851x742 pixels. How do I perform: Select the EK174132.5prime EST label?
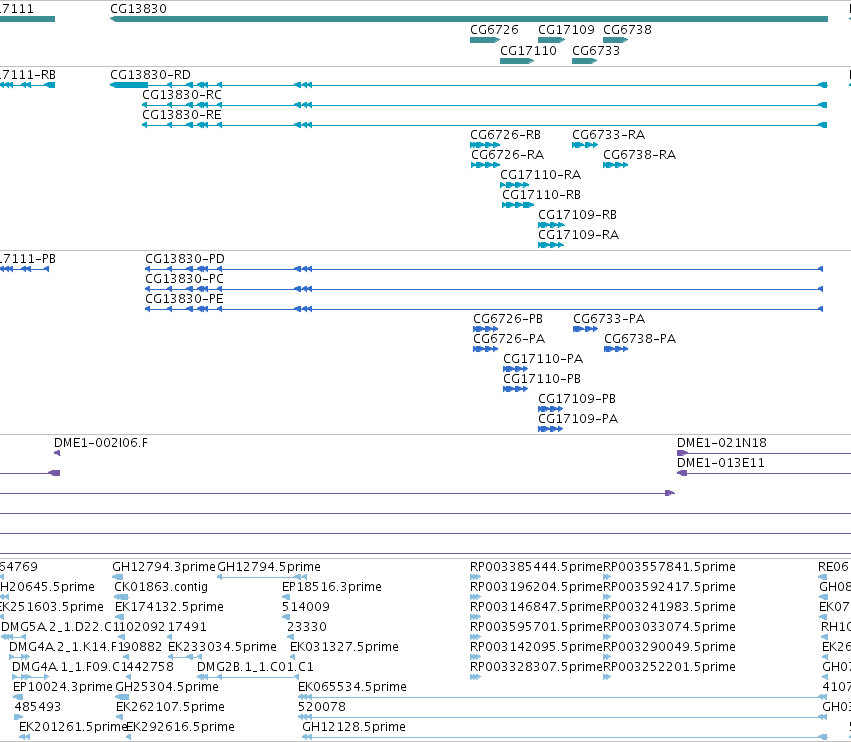click(169, 607)
